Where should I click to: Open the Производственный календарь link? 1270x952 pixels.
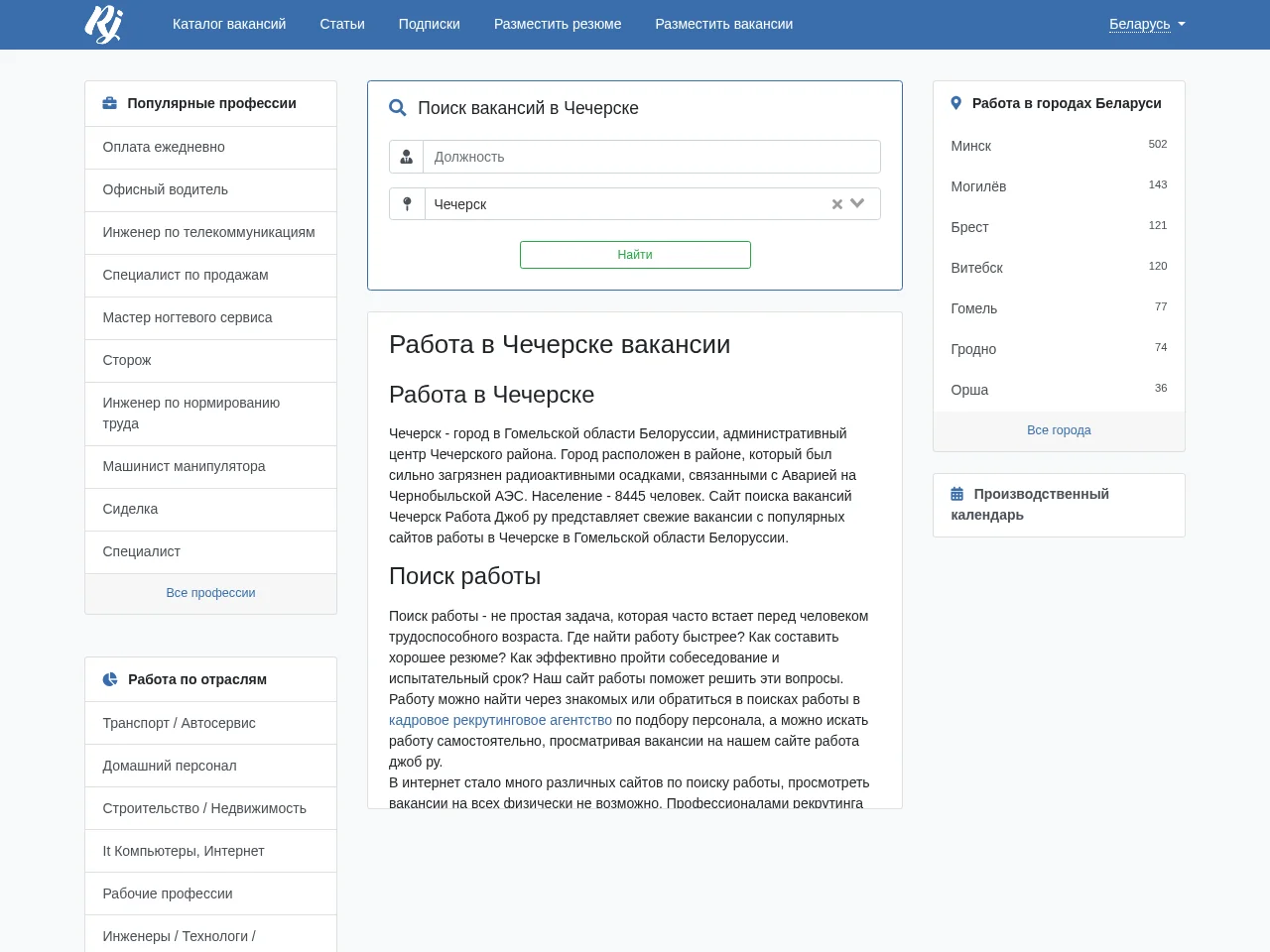[x=1030, y=505]
